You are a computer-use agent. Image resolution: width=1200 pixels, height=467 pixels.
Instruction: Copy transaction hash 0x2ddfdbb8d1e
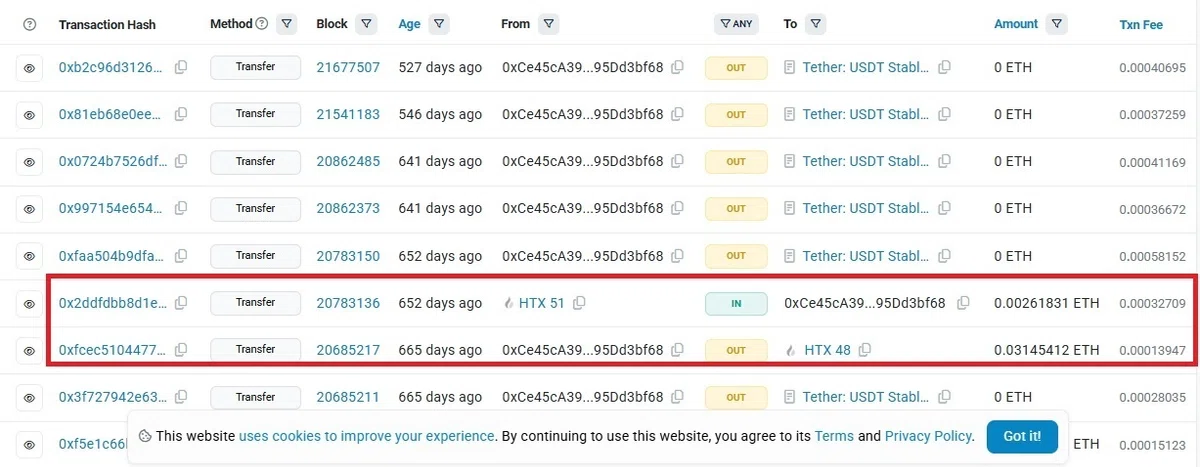181,302
